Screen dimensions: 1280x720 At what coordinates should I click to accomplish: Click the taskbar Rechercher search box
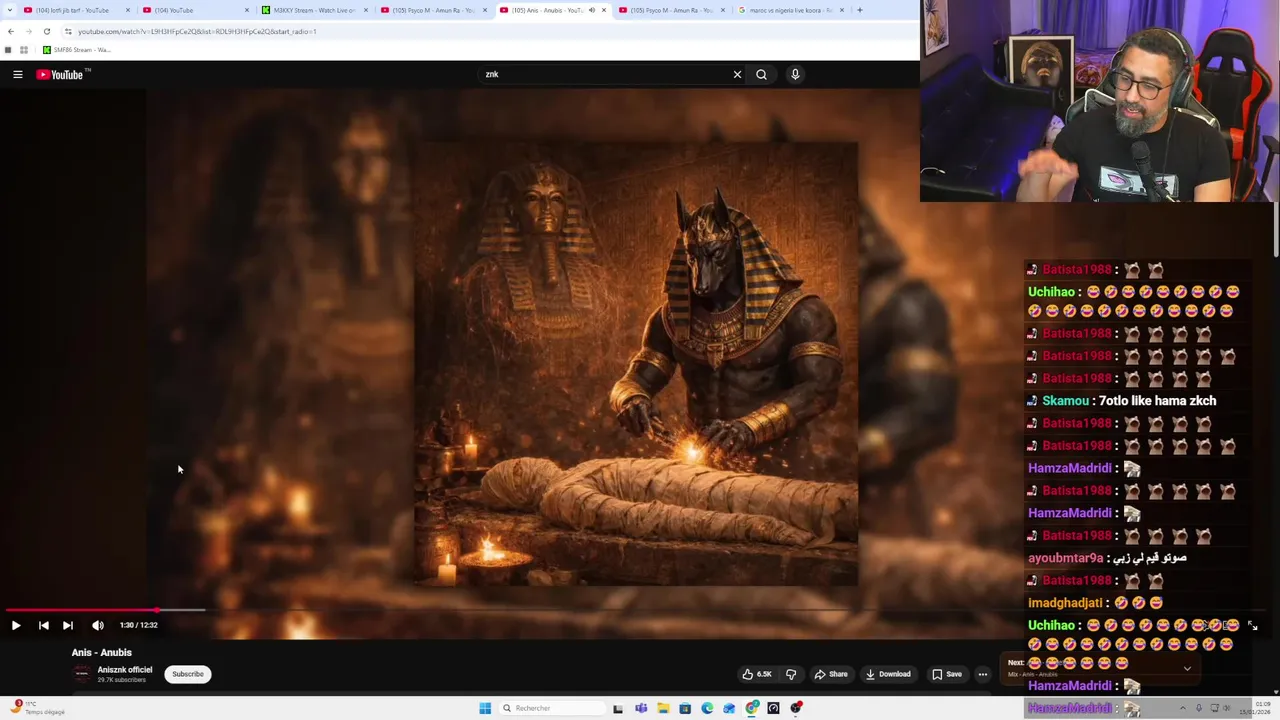[550, 708]
